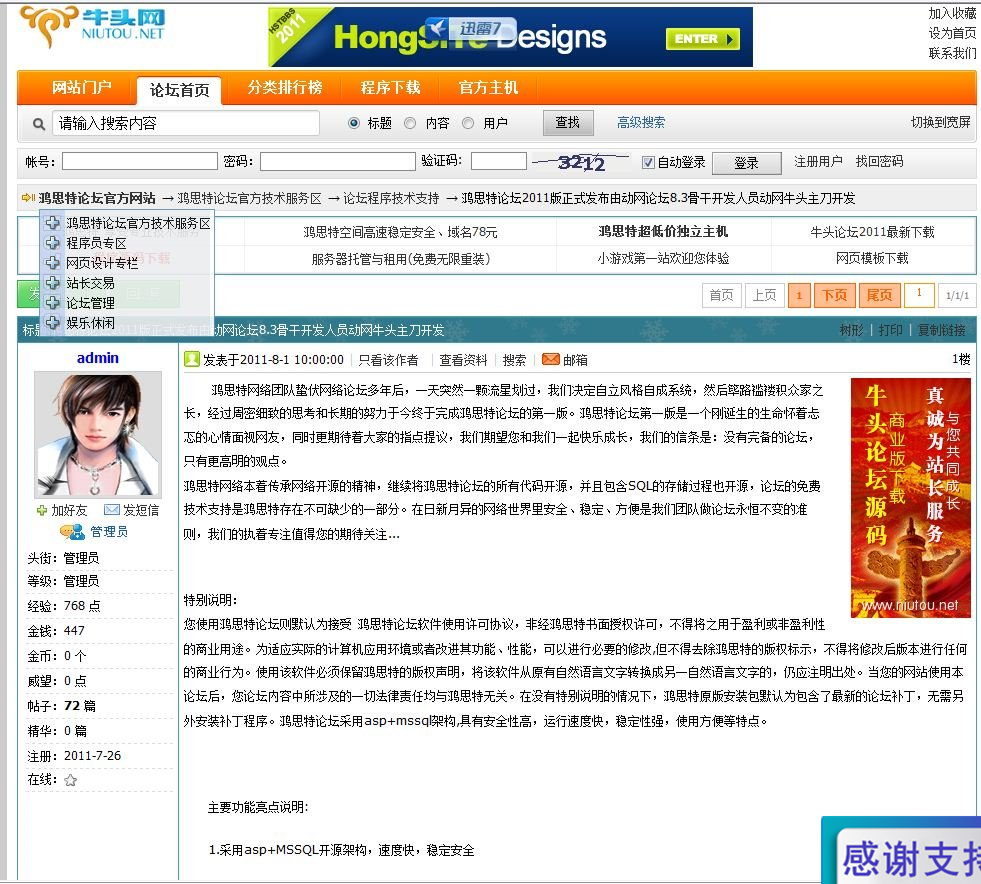Select the 标题 search radio button
Screen dimensions: 981x884
tap(353, 123)
